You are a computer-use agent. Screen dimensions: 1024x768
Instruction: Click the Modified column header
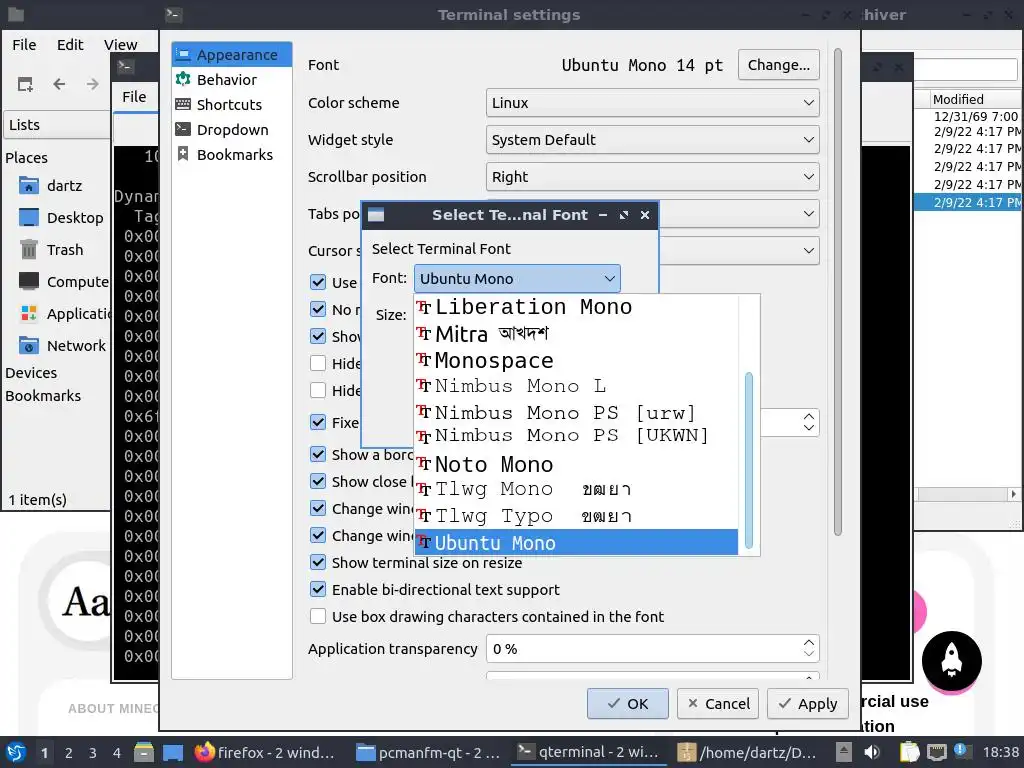tap(976, 99)
